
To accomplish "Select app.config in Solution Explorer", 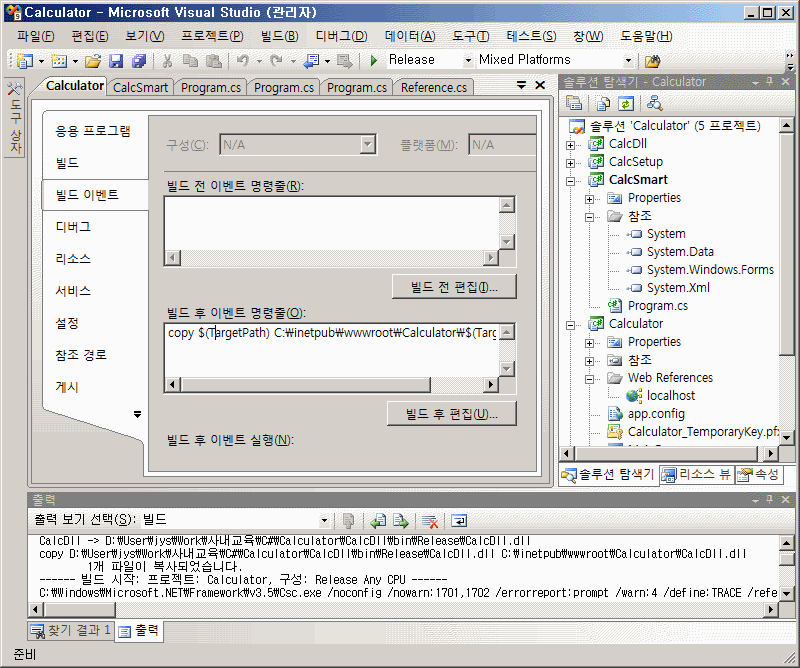I will point(656,414).
